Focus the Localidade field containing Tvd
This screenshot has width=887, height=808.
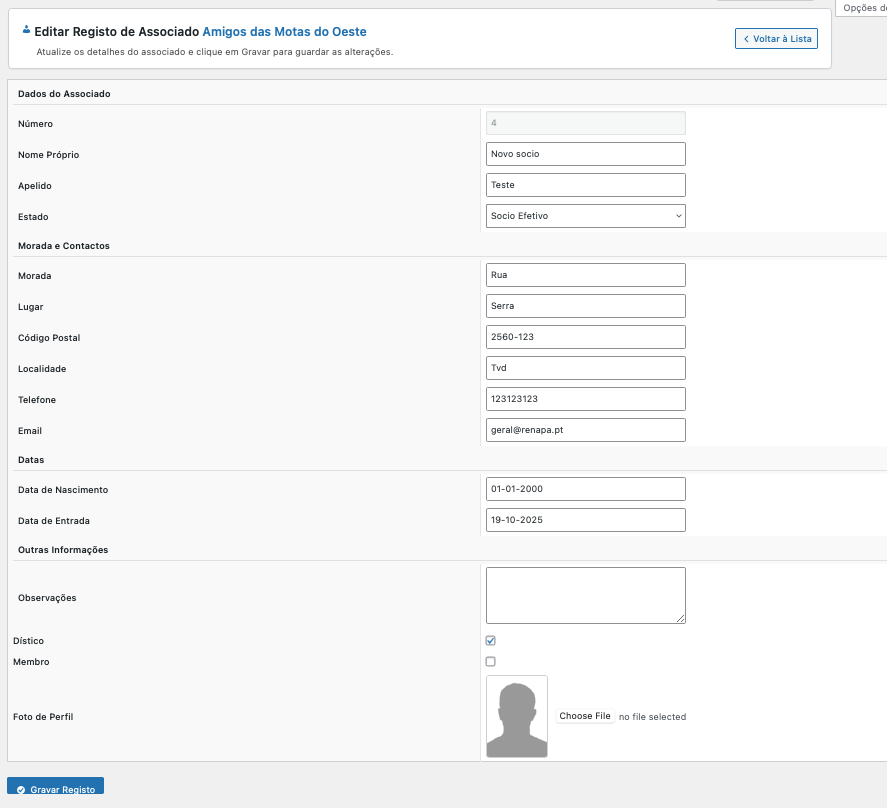pos(585,368)
